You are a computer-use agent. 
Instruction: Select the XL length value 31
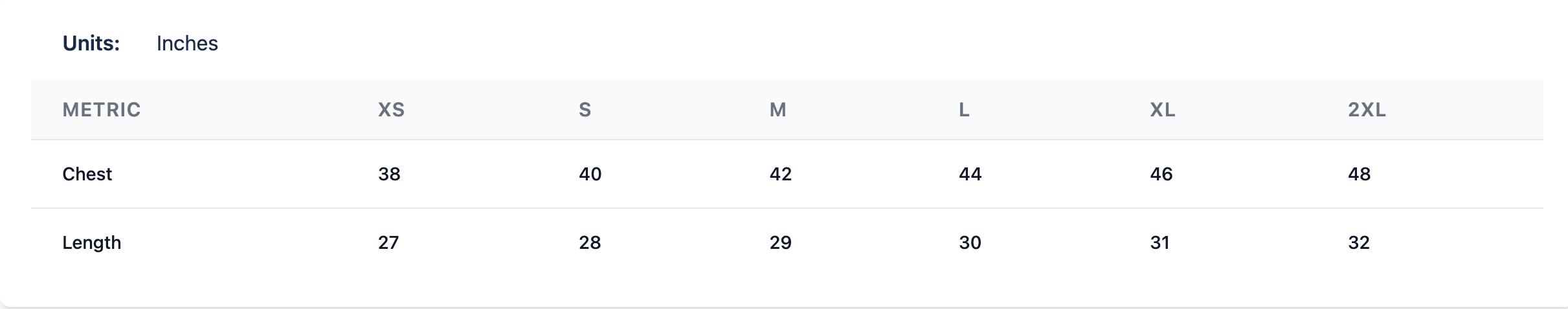[1159, 242]
